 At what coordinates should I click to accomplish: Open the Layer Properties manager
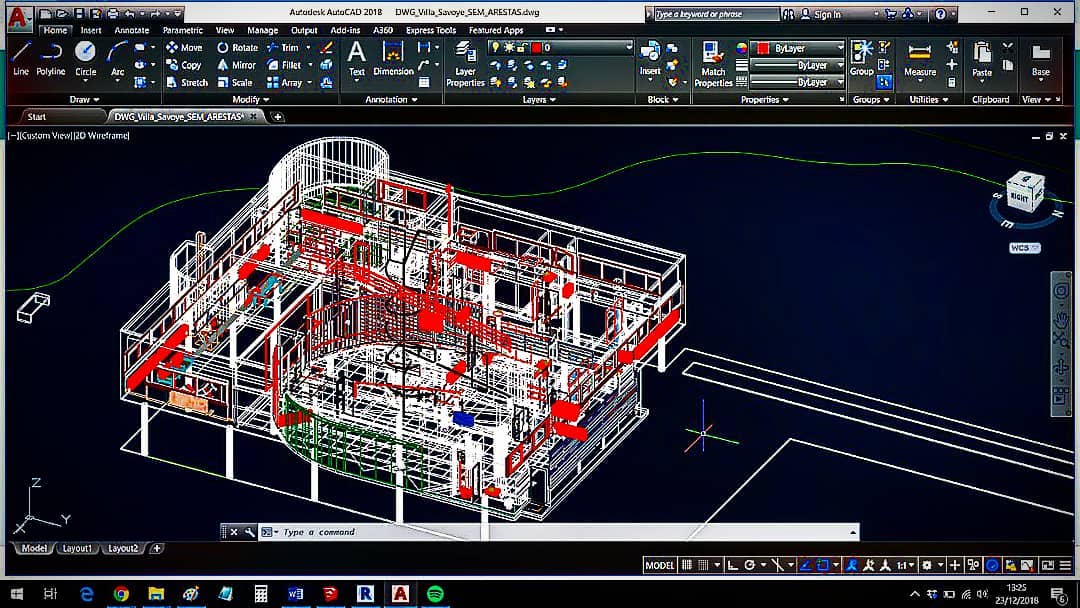(466, 64)
